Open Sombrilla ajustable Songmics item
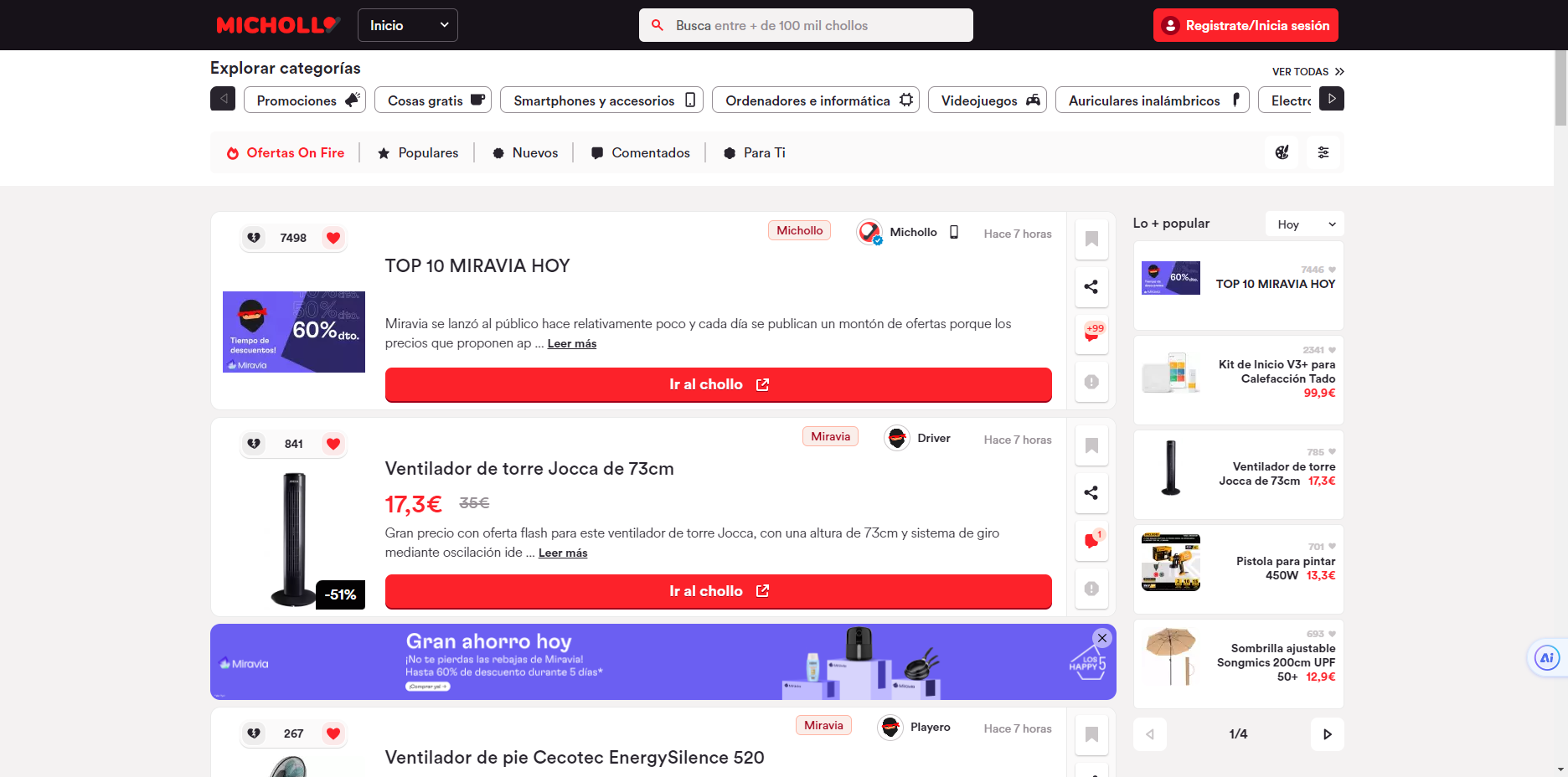 click(x=1239, y=664)
